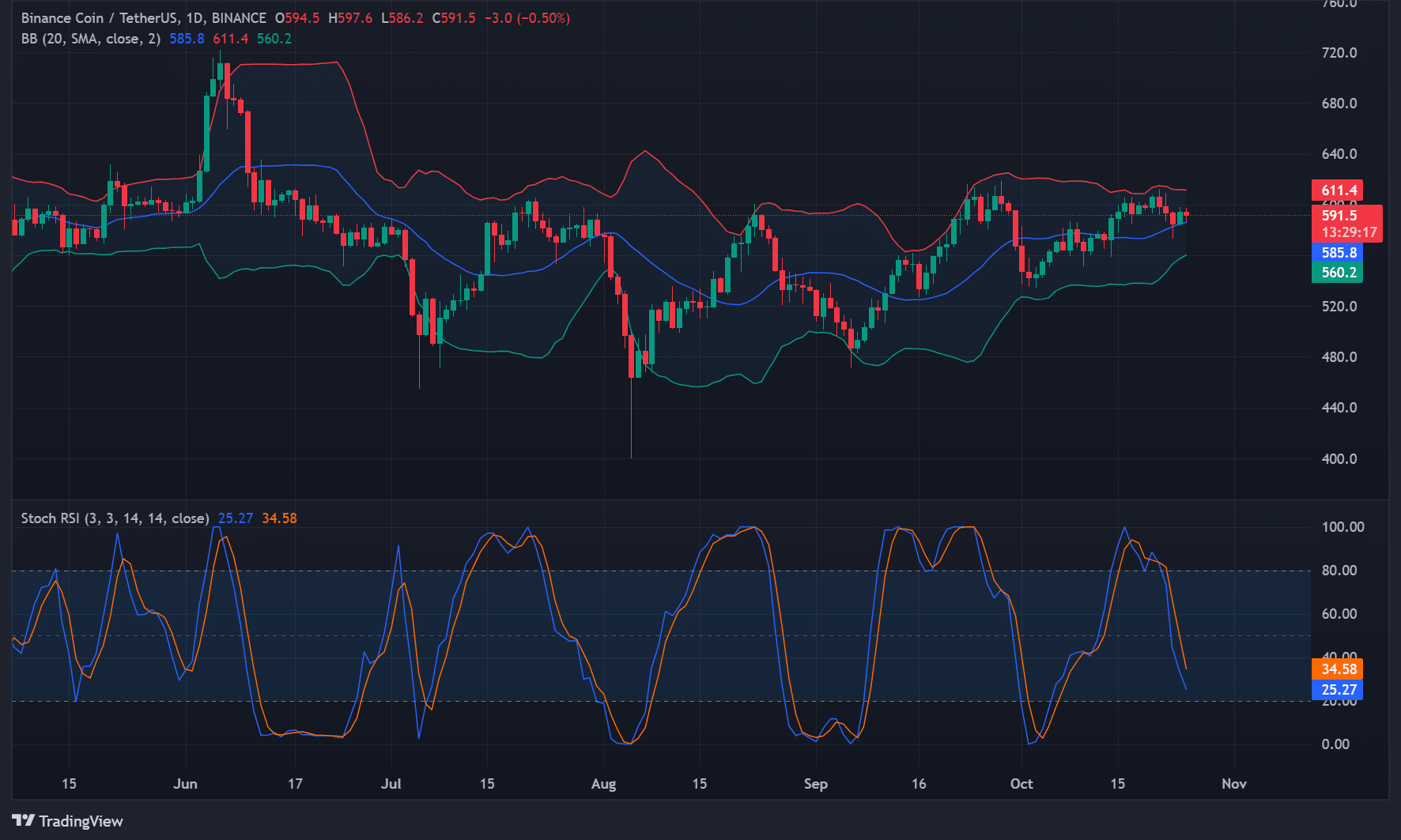Click the Jun date on time axis
This screenshot has height=840, width=1401.
point(185,784)
